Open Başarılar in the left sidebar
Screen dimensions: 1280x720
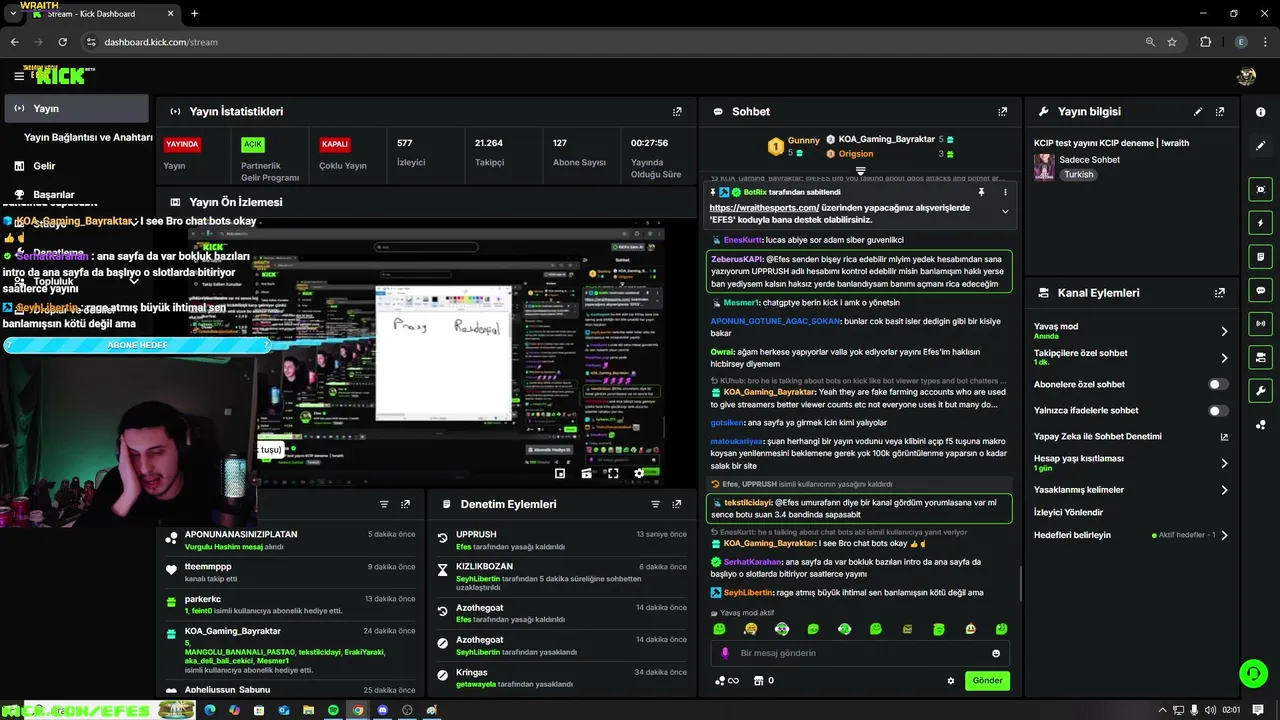54,195
